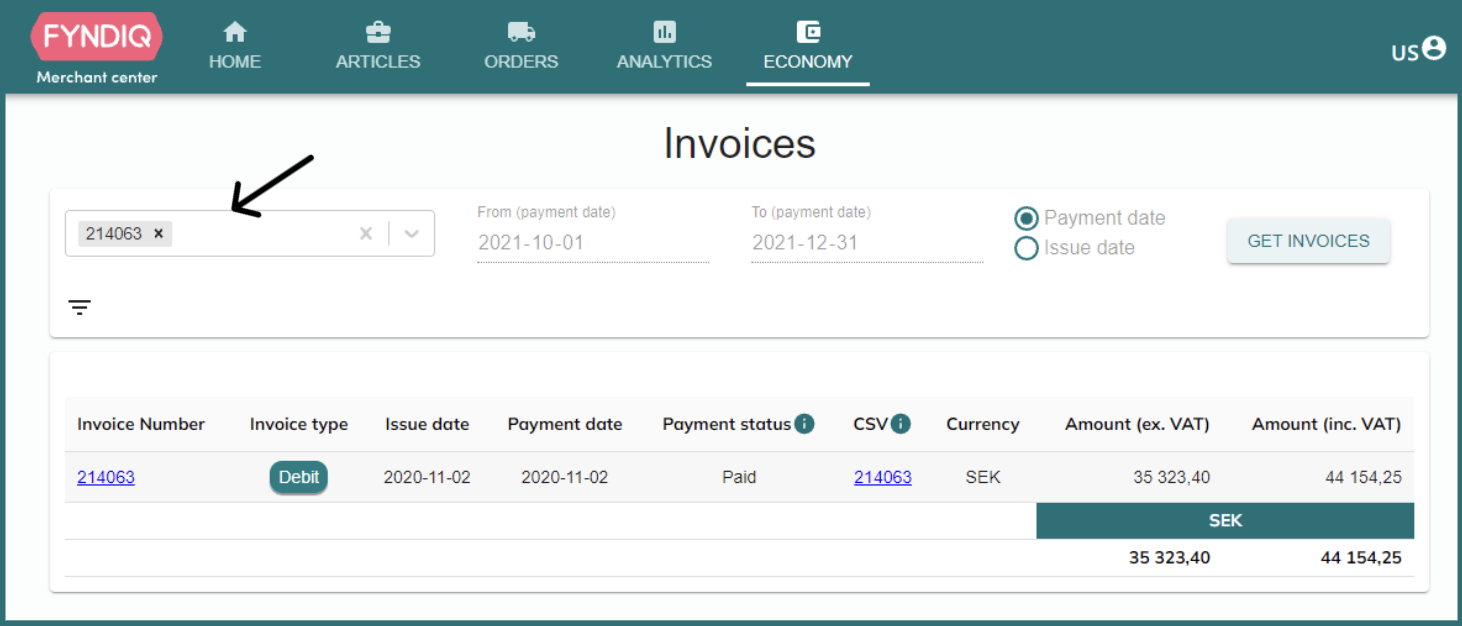
Task: Open the filter list icon
Action: [80, 307]
